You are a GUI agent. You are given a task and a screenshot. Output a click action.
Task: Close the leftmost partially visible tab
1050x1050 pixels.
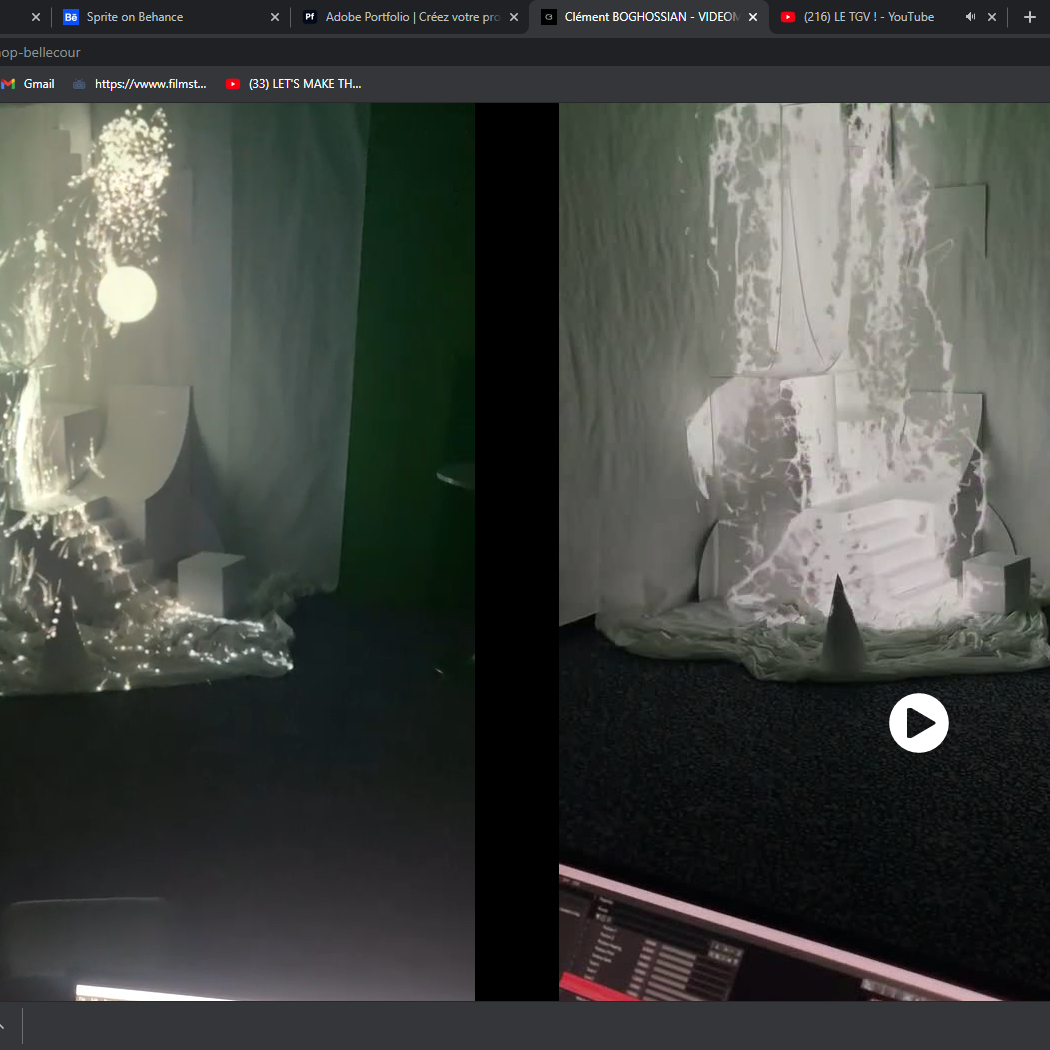[35, 17]
